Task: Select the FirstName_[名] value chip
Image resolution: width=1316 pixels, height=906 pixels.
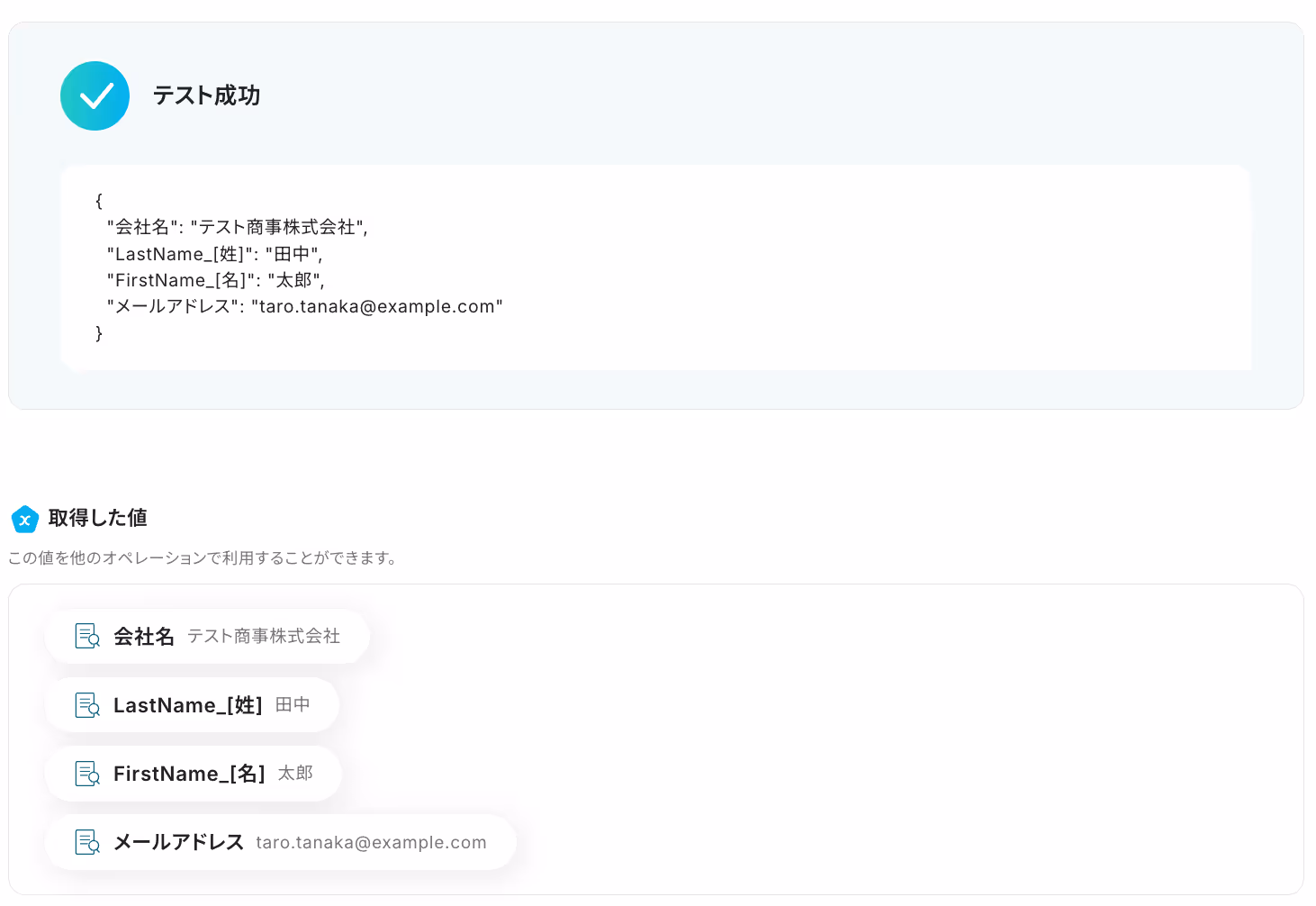Action: point(194,774)
